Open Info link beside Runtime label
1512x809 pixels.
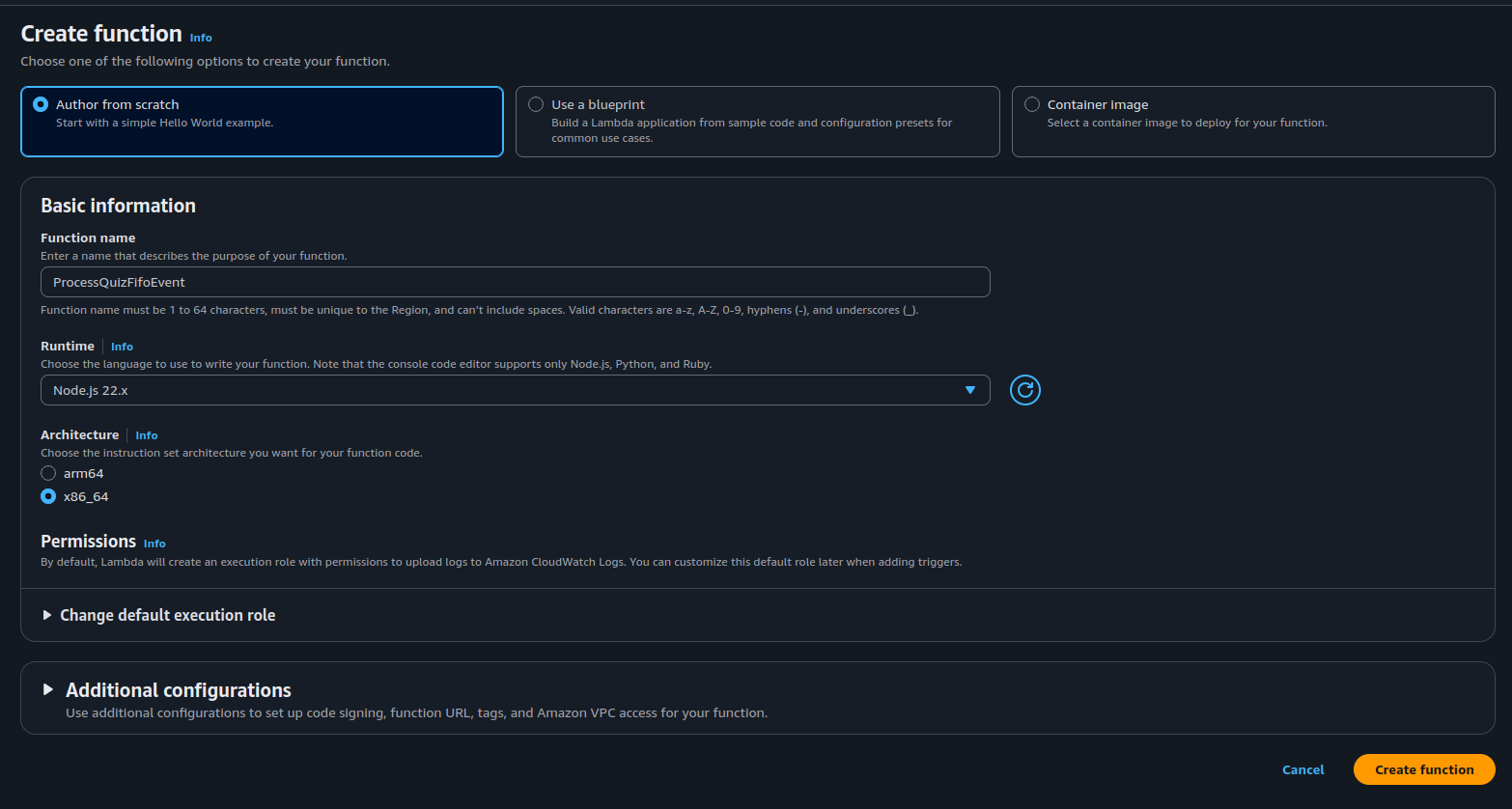pos(122,347)
